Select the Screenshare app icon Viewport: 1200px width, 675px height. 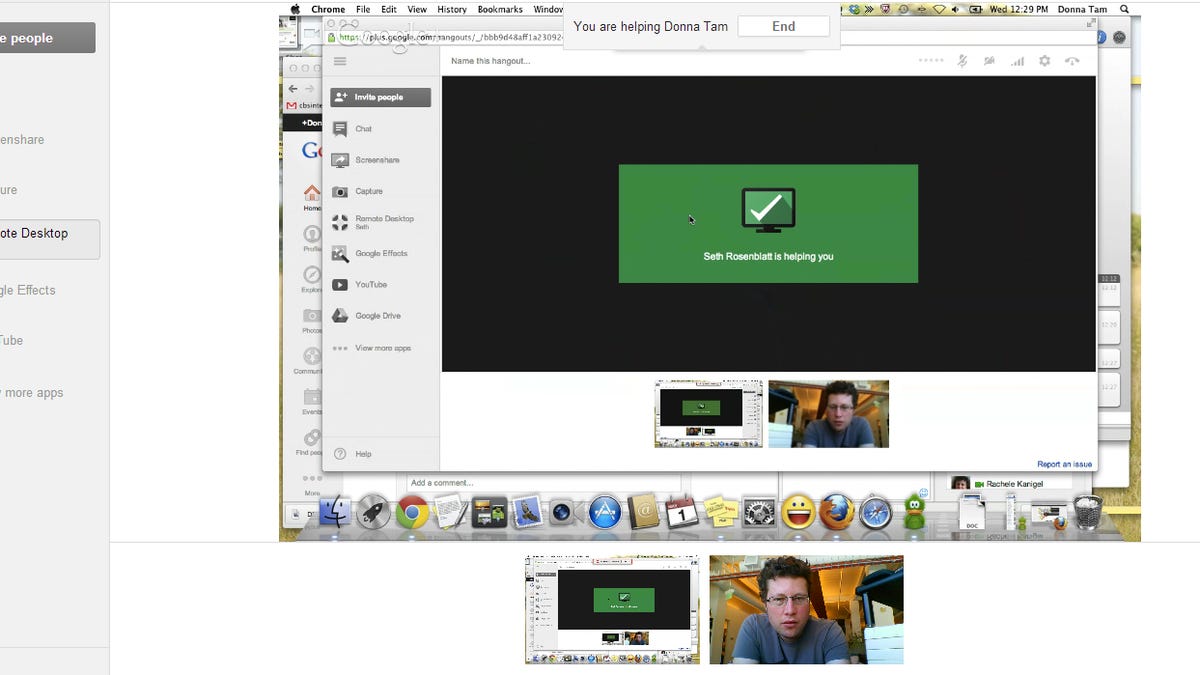340,160
